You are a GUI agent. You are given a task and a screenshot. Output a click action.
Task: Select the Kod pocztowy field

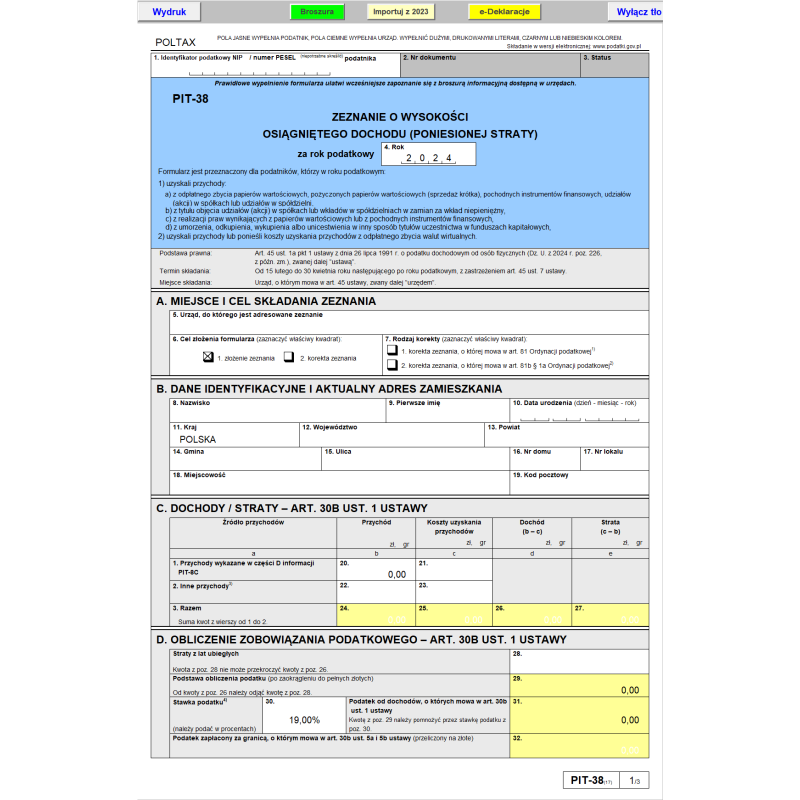tap(578, 485)
